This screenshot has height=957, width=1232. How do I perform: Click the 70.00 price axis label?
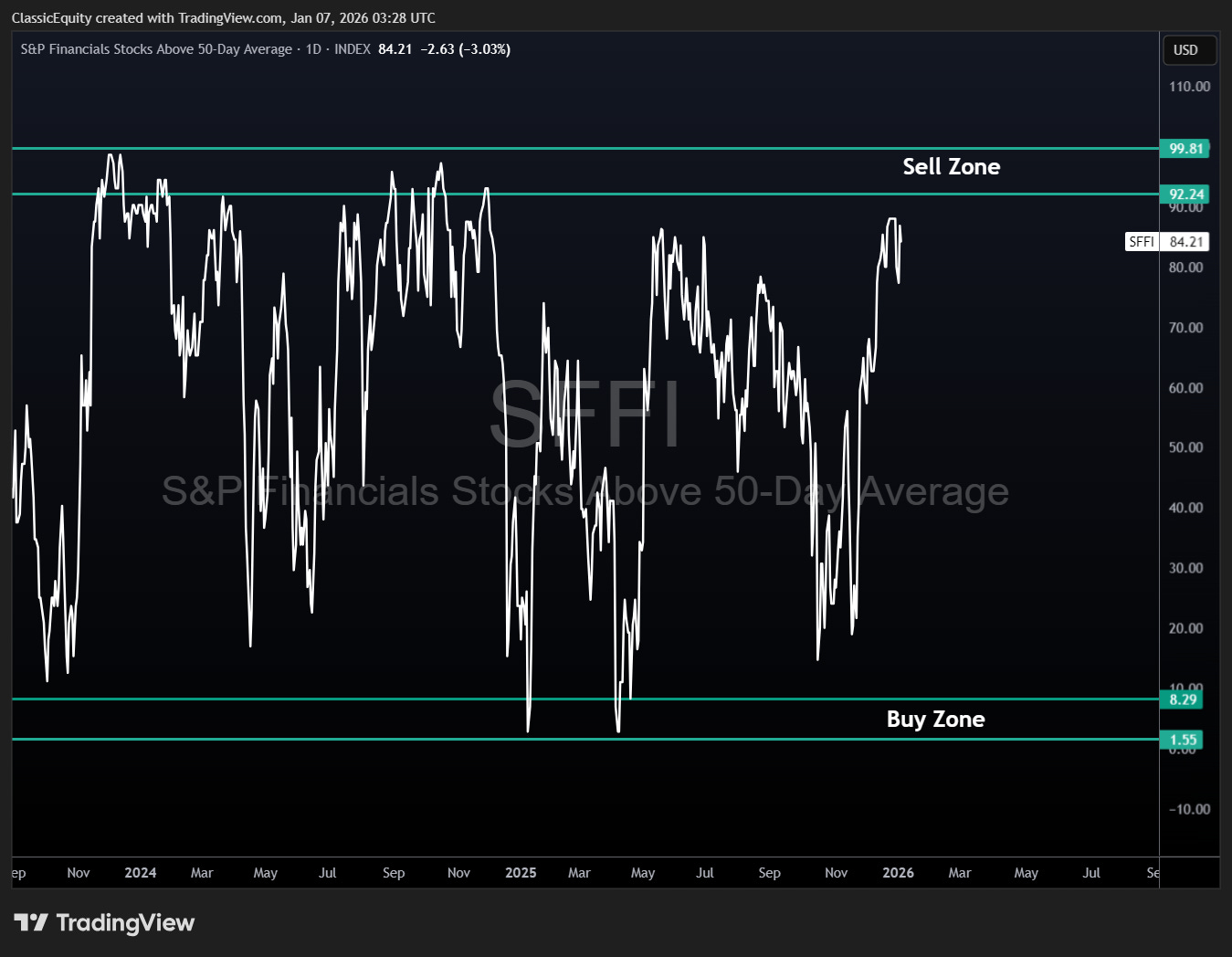coord(1185,328)
